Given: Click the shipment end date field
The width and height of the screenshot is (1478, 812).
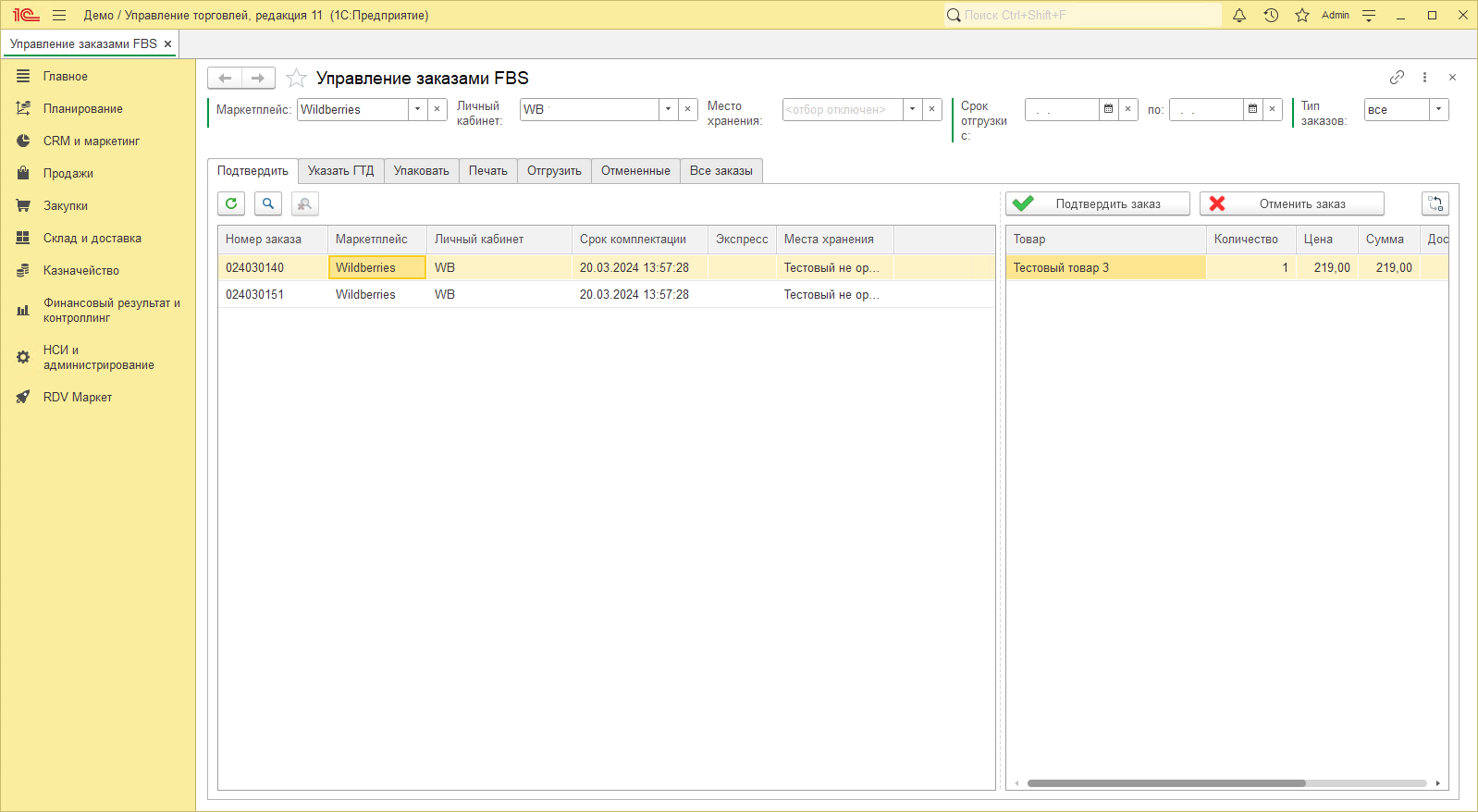Looking at the screenshot, I should pyautogui.click(x=1206, y=109).
